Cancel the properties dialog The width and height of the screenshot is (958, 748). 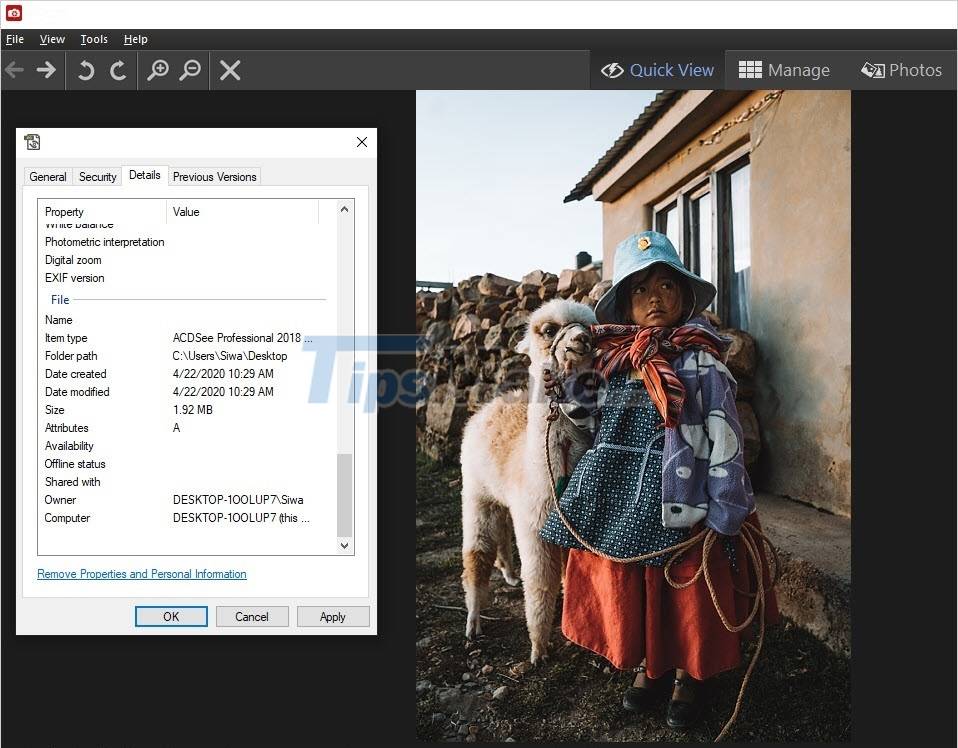(x=252, y=616)
